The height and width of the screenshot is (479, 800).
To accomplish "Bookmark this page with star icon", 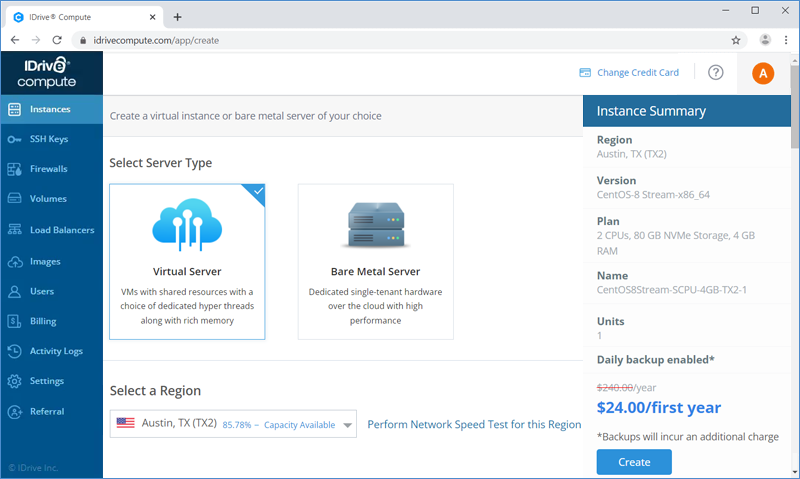I will point(736,40).
